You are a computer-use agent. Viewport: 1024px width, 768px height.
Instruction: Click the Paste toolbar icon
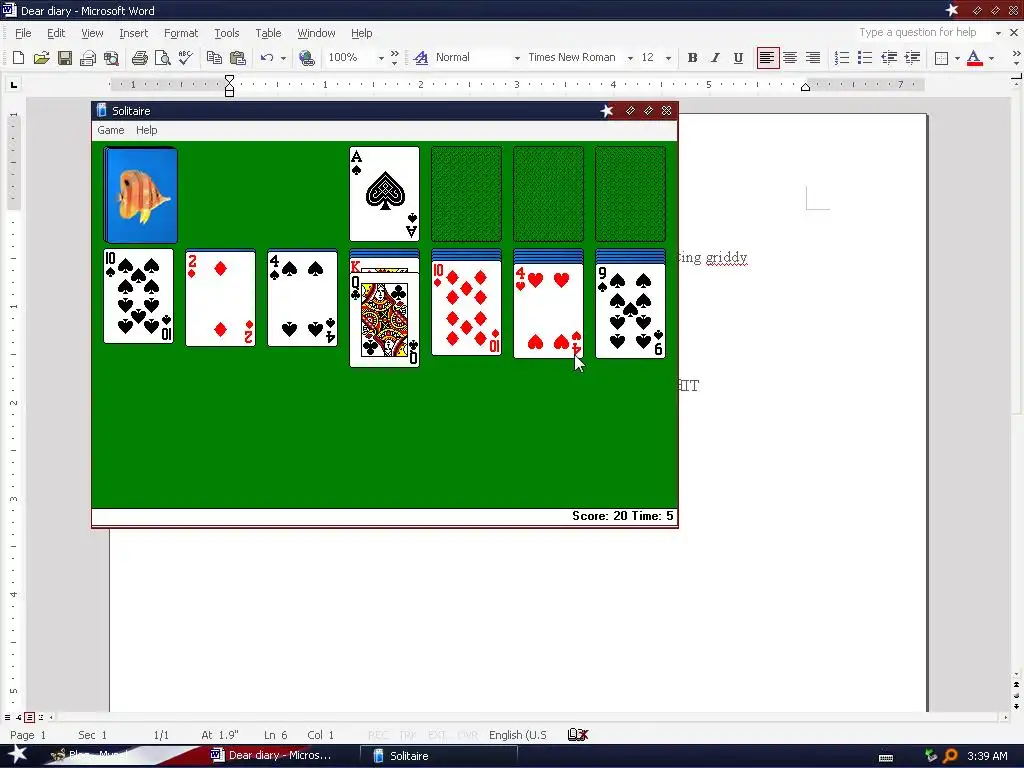pos(237,58)
